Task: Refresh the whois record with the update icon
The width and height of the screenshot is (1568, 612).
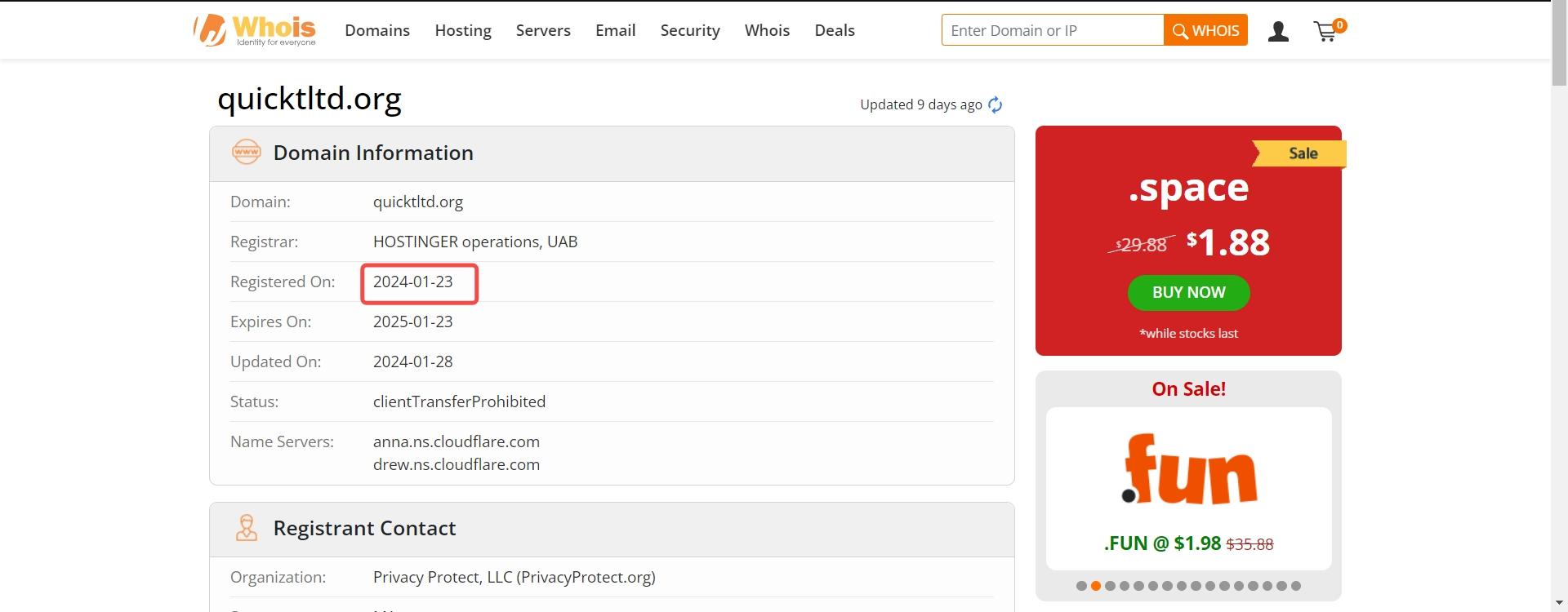Action: pos(995,104)
